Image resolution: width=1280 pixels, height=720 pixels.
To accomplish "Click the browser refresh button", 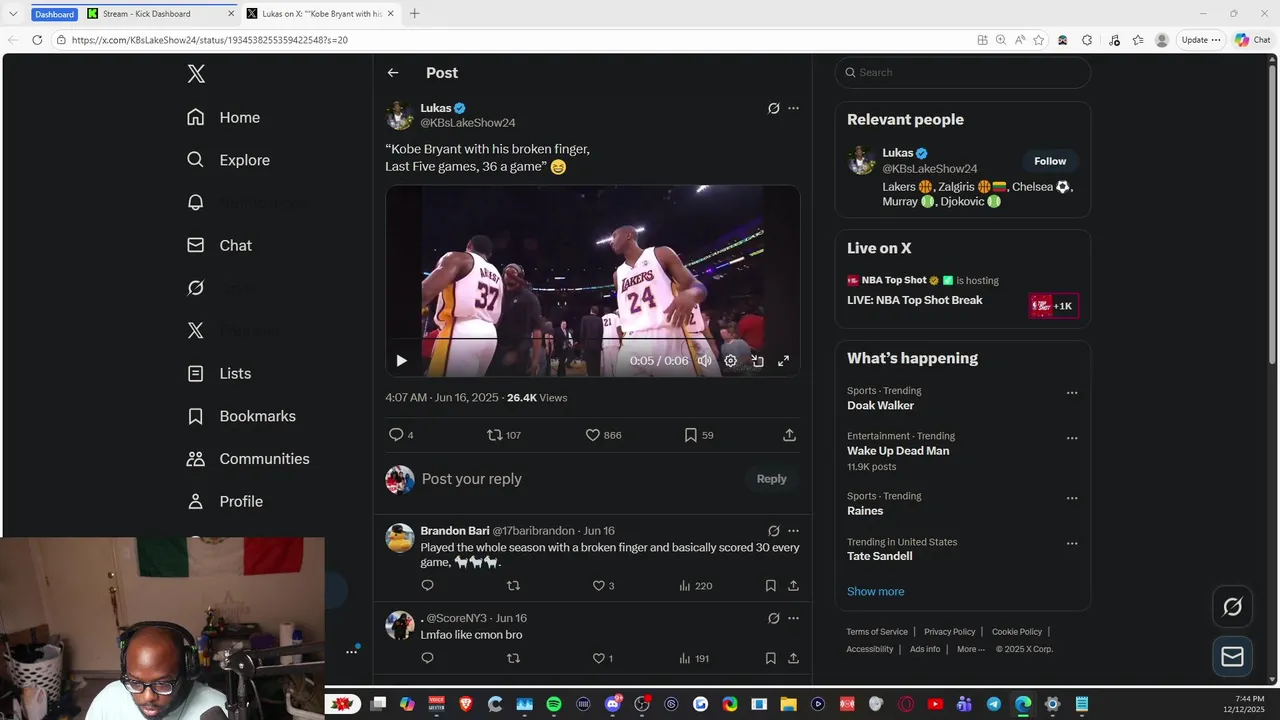I will click(37, 40).
